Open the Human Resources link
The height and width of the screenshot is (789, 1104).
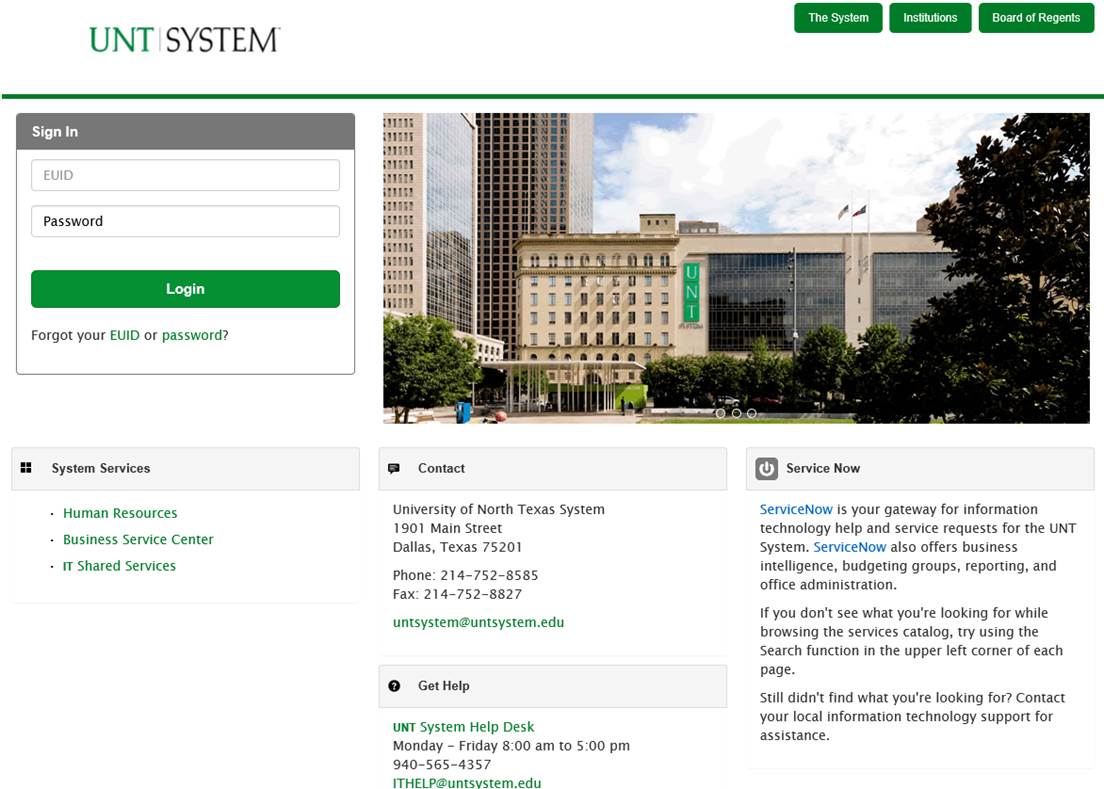[120, 513]
